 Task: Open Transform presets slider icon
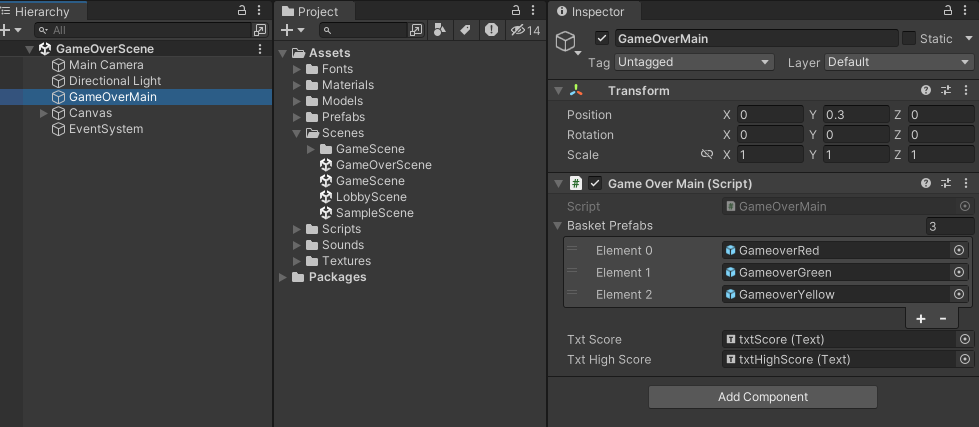coord(946,91)
